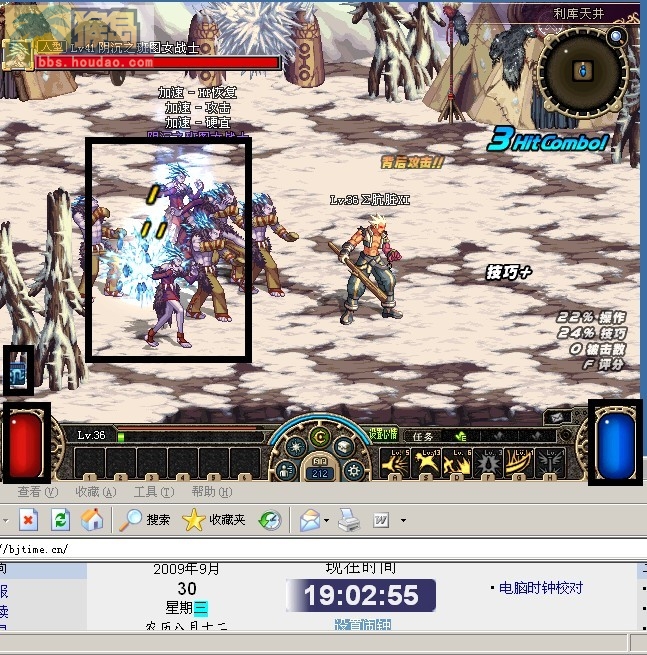
Task: Select empty quick item slot 6
Action: point(245,463)
